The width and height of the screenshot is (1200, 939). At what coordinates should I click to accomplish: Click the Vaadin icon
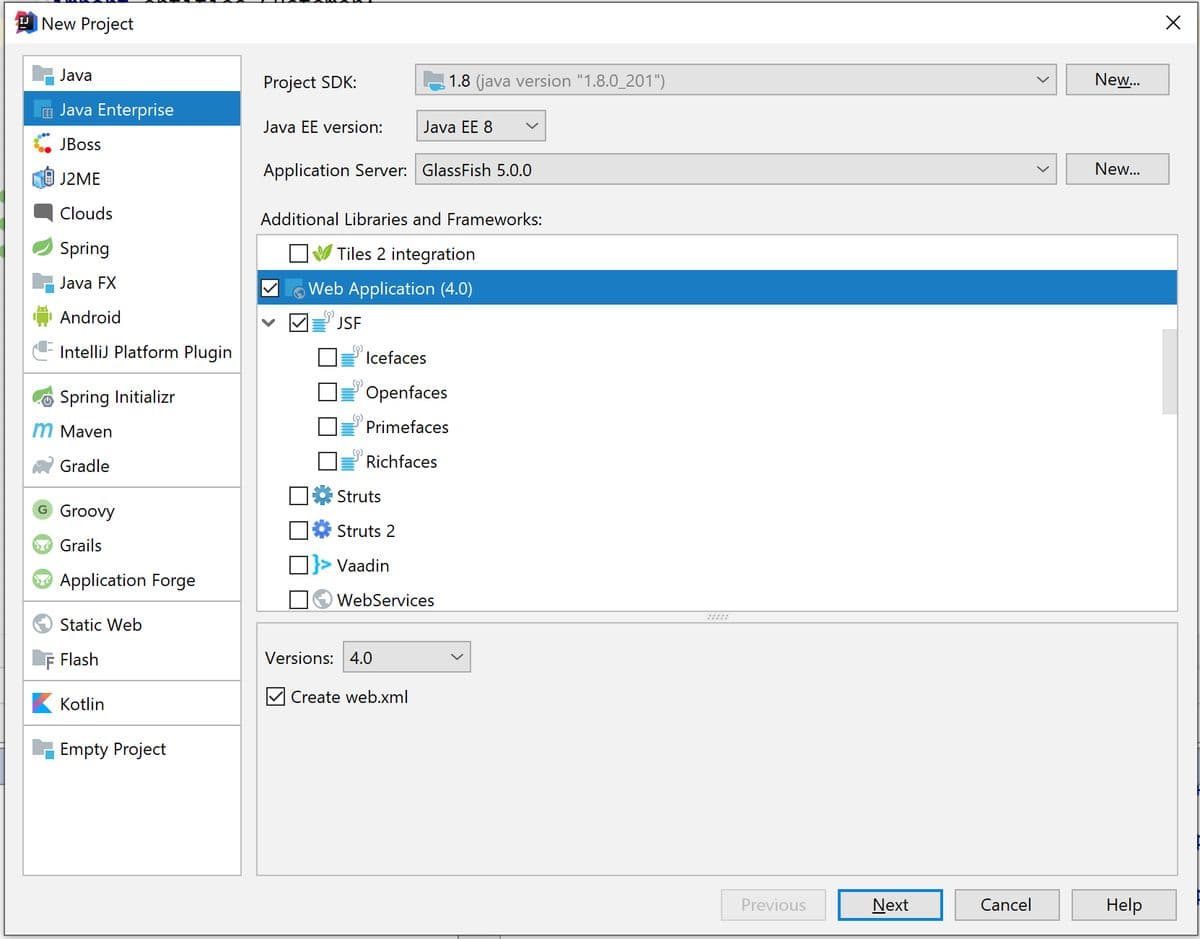(x=322, y=565)
